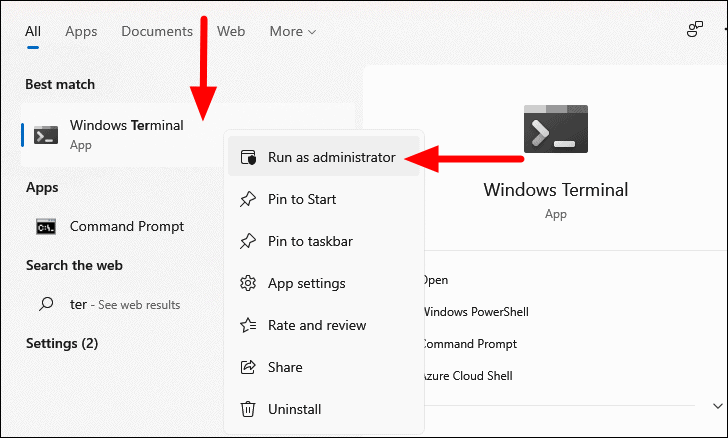The image size is (728, 438).
Task: Click the Settings (2) section header
Action: coord(62,343)
